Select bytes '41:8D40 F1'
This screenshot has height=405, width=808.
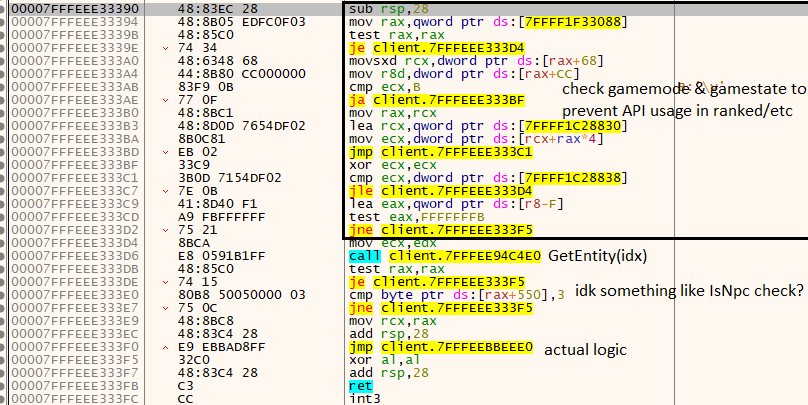click(217, 204)
